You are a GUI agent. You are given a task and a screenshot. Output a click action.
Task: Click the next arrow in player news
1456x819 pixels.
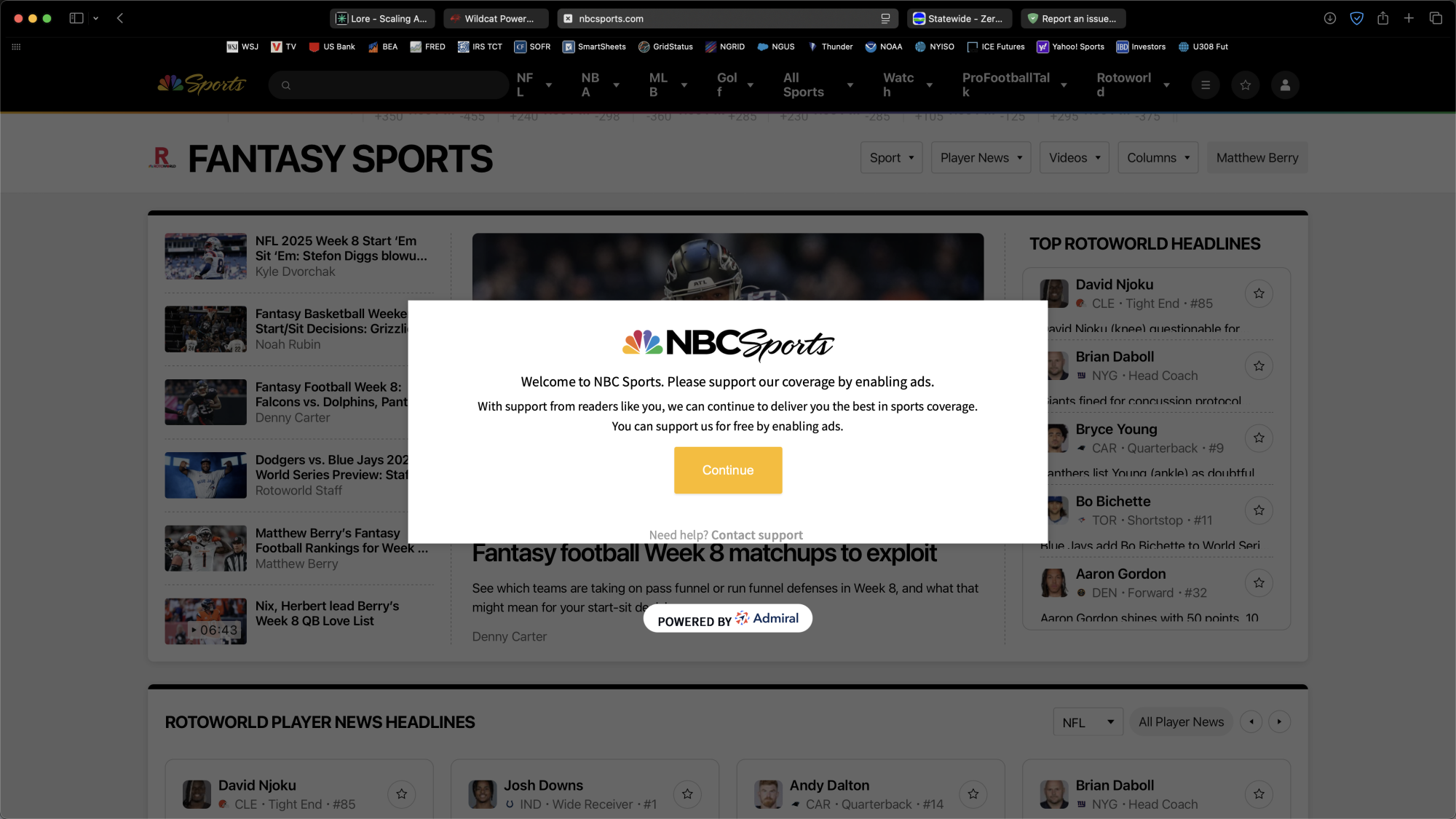point(1279,722)
